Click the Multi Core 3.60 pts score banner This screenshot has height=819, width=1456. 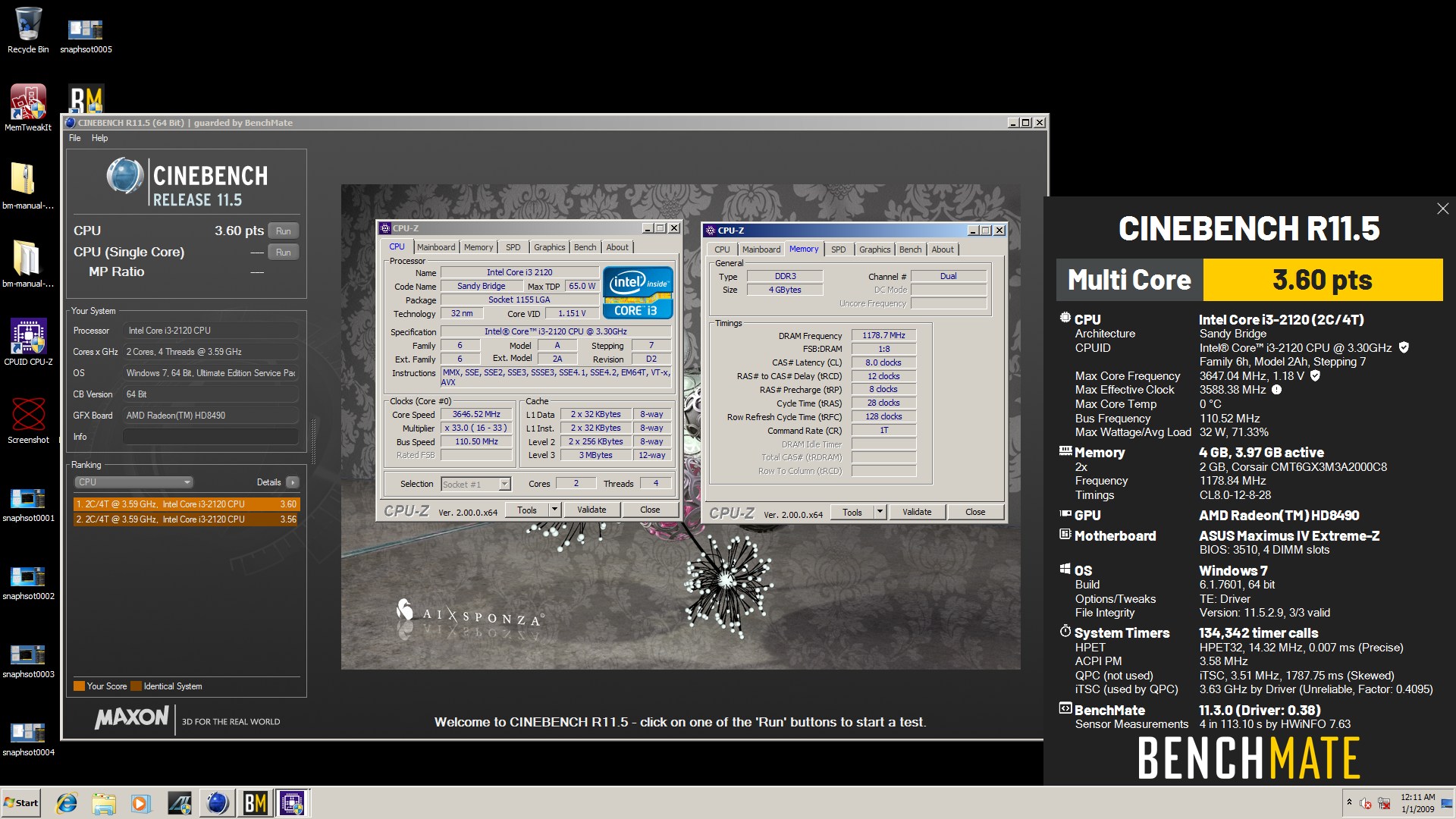click(1249, 280)
